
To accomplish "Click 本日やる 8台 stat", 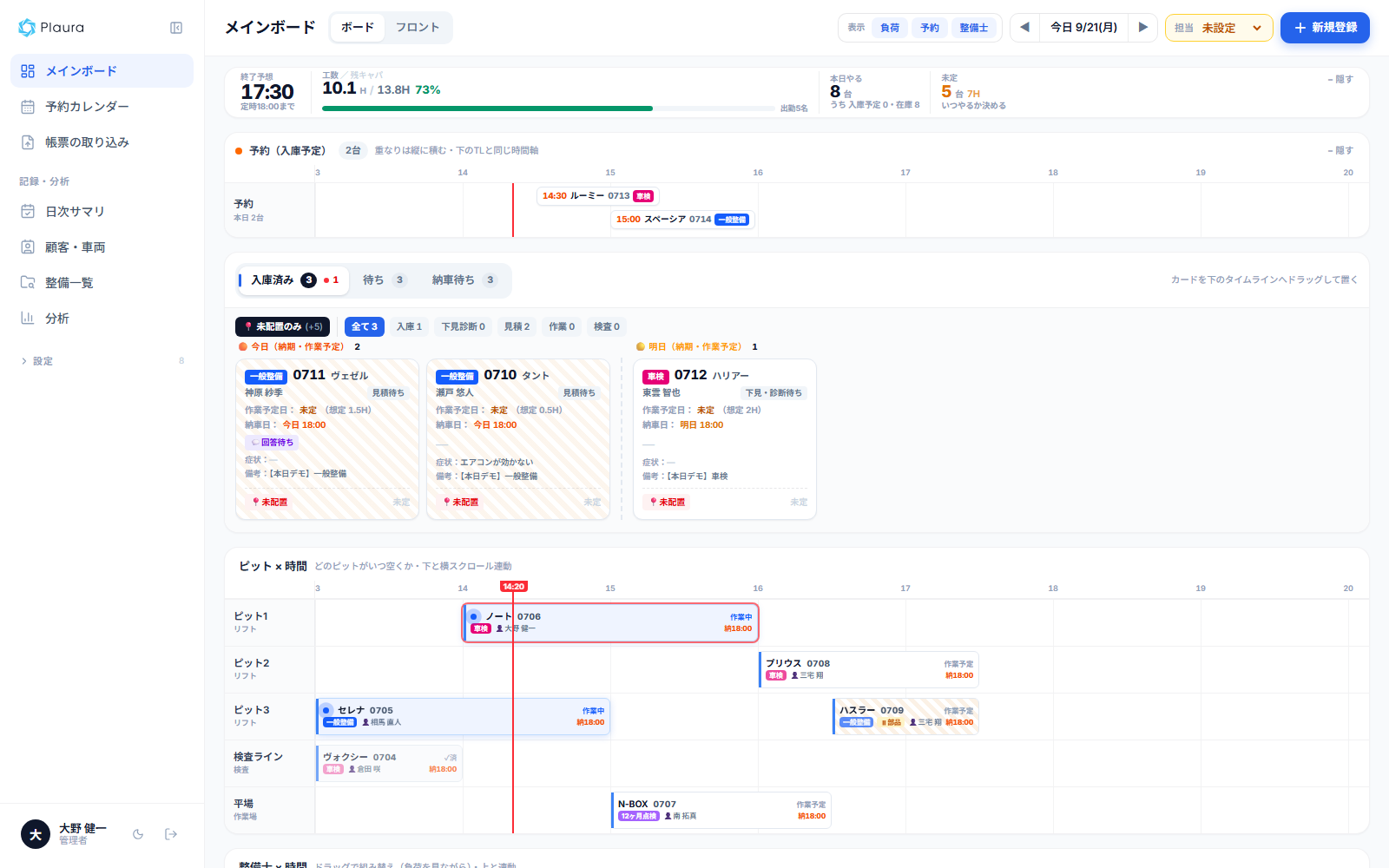I will (x=874, y=91).
